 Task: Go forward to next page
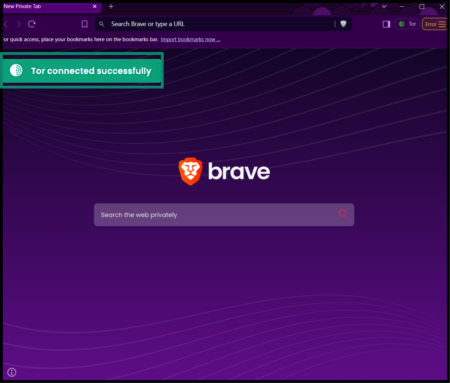tap(19, 24)
